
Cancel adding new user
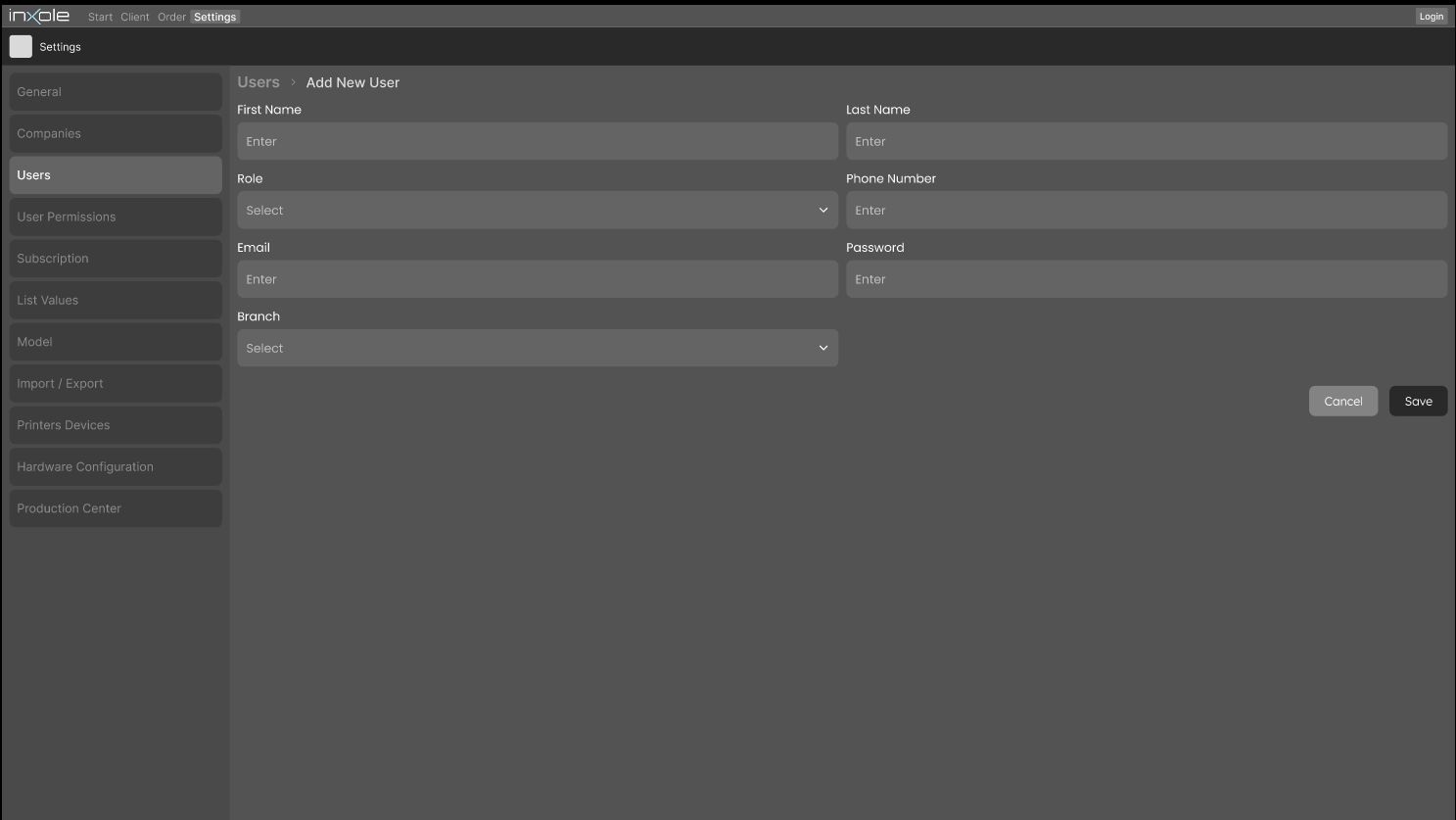coord(1342,402)
